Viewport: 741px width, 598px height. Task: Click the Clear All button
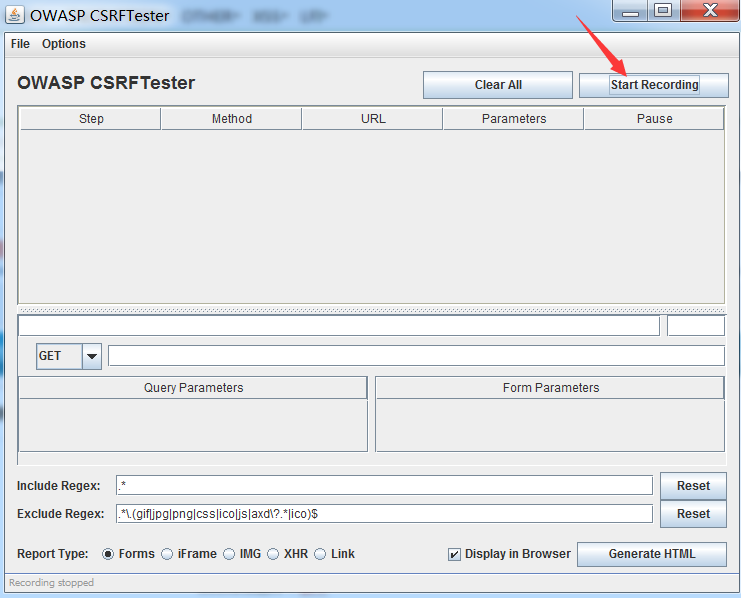click(x=498, y=85)
